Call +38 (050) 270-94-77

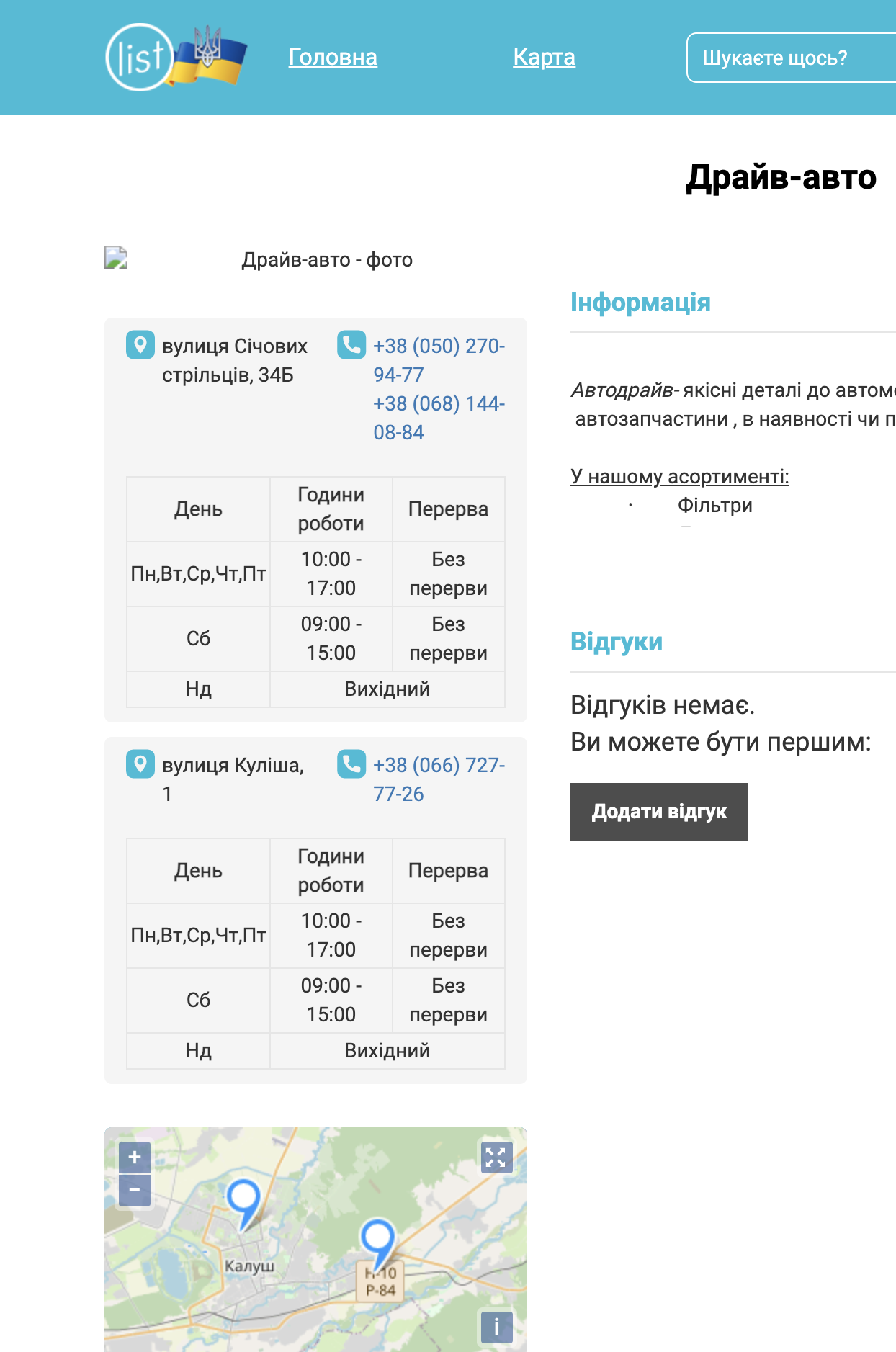click(439, 360)
